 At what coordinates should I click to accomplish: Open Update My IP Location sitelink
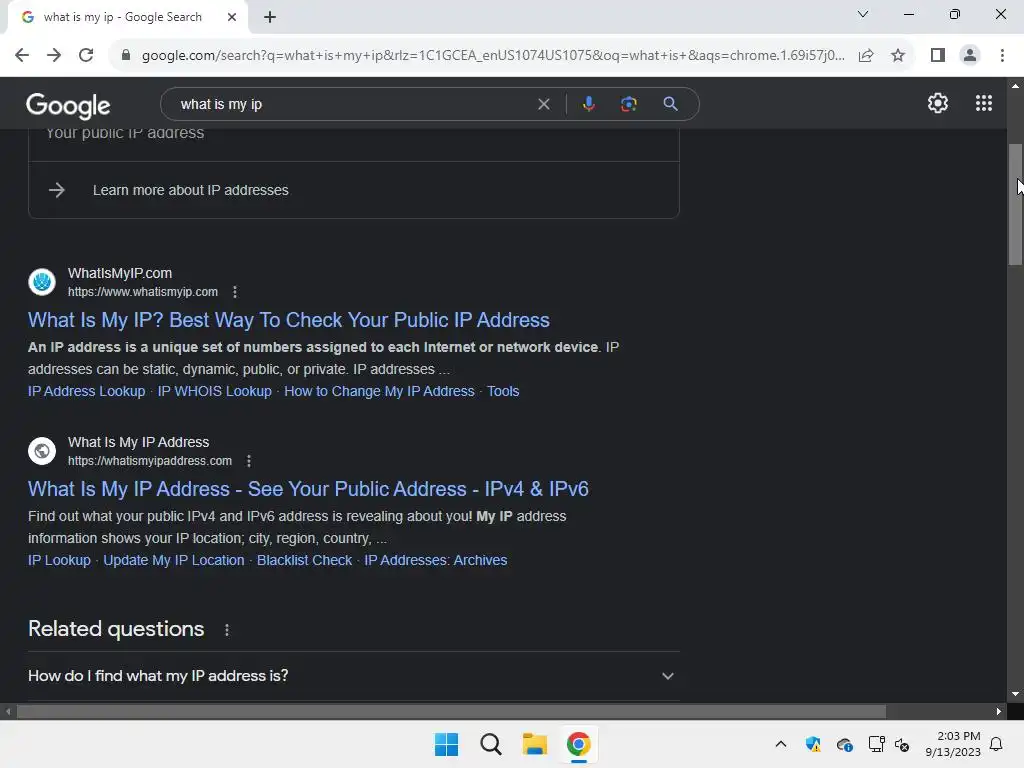click(x=174, y=560)
